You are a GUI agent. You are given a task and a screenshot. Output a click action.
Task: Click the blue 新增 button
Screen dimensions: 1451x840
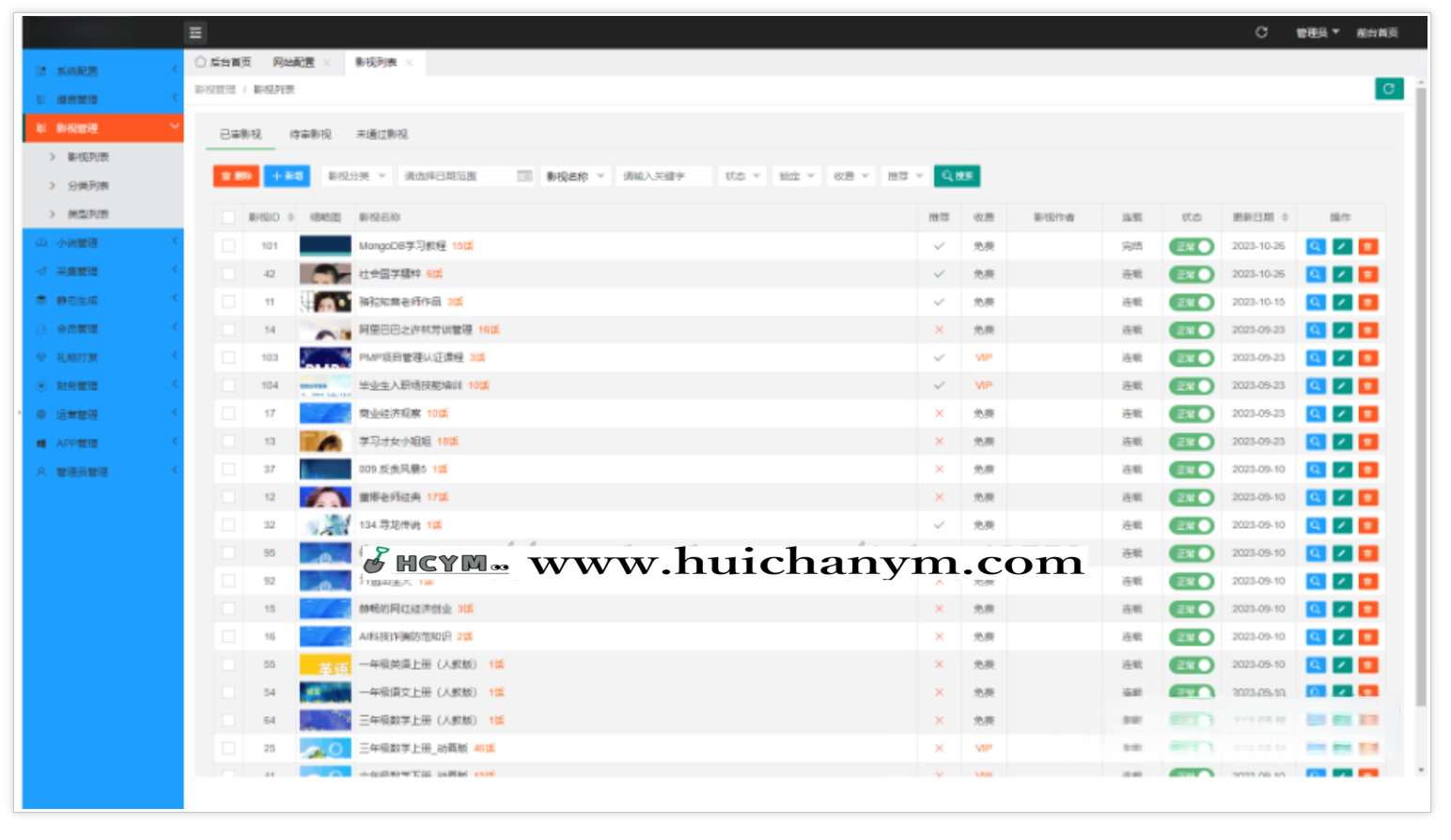click(x=287, y=176)
